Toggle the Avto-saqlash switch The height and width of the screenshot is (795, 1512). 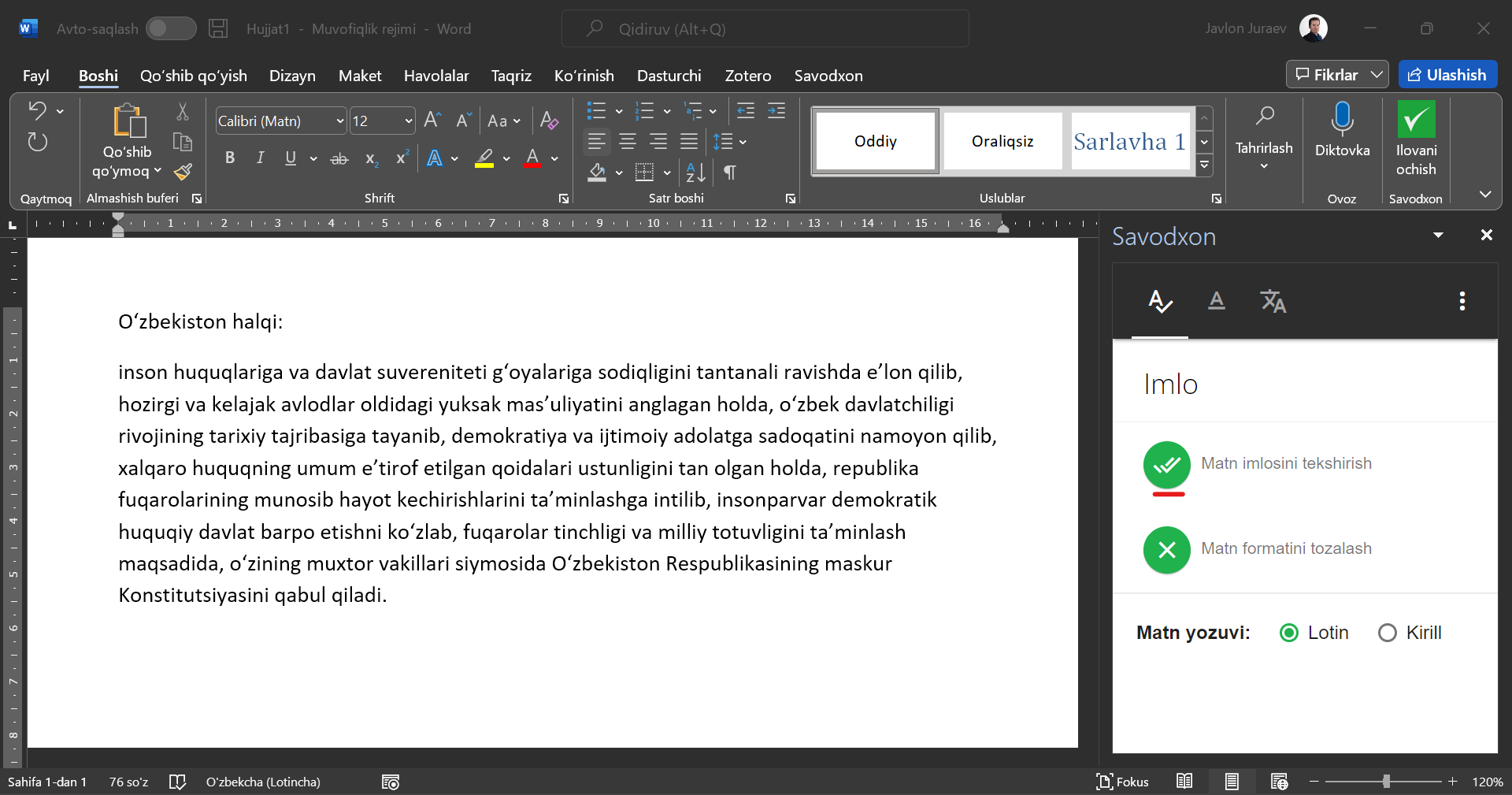(x=171, y=29)
